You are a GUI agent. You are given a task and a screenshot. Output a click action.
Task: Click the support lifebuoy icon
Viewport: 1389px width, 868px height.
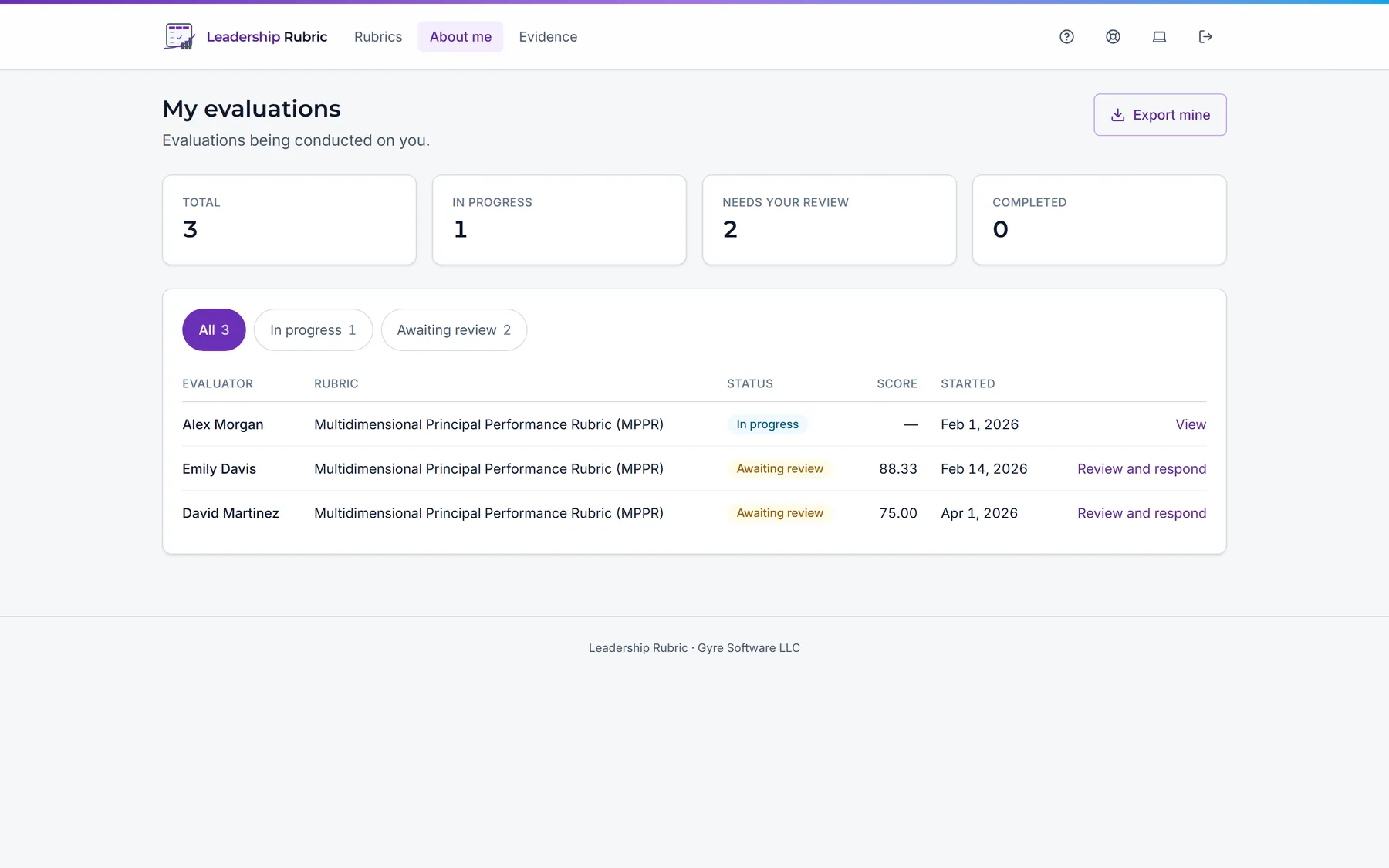point(1113,36)
